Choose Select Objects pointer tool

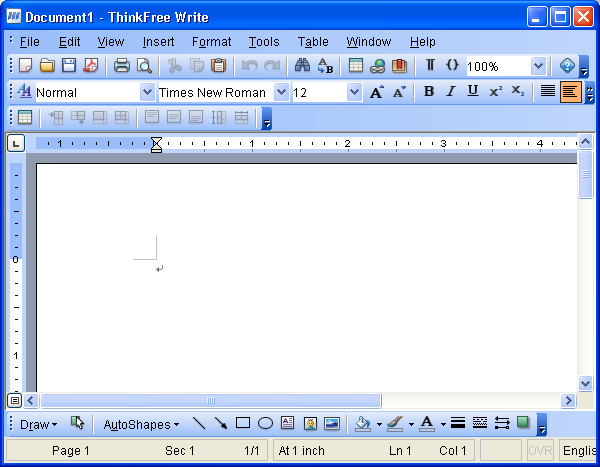[77, 423]
